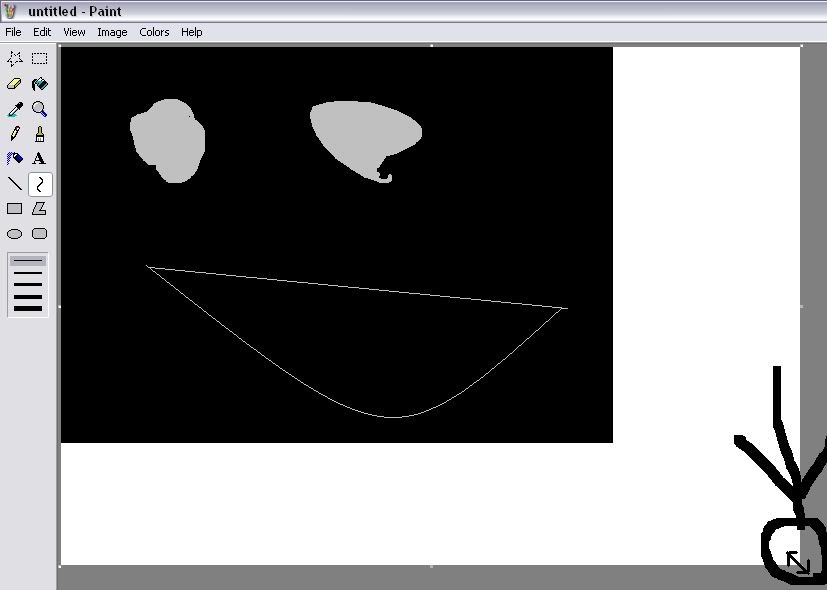Select the Ellipse tool

tap(15, 234)
